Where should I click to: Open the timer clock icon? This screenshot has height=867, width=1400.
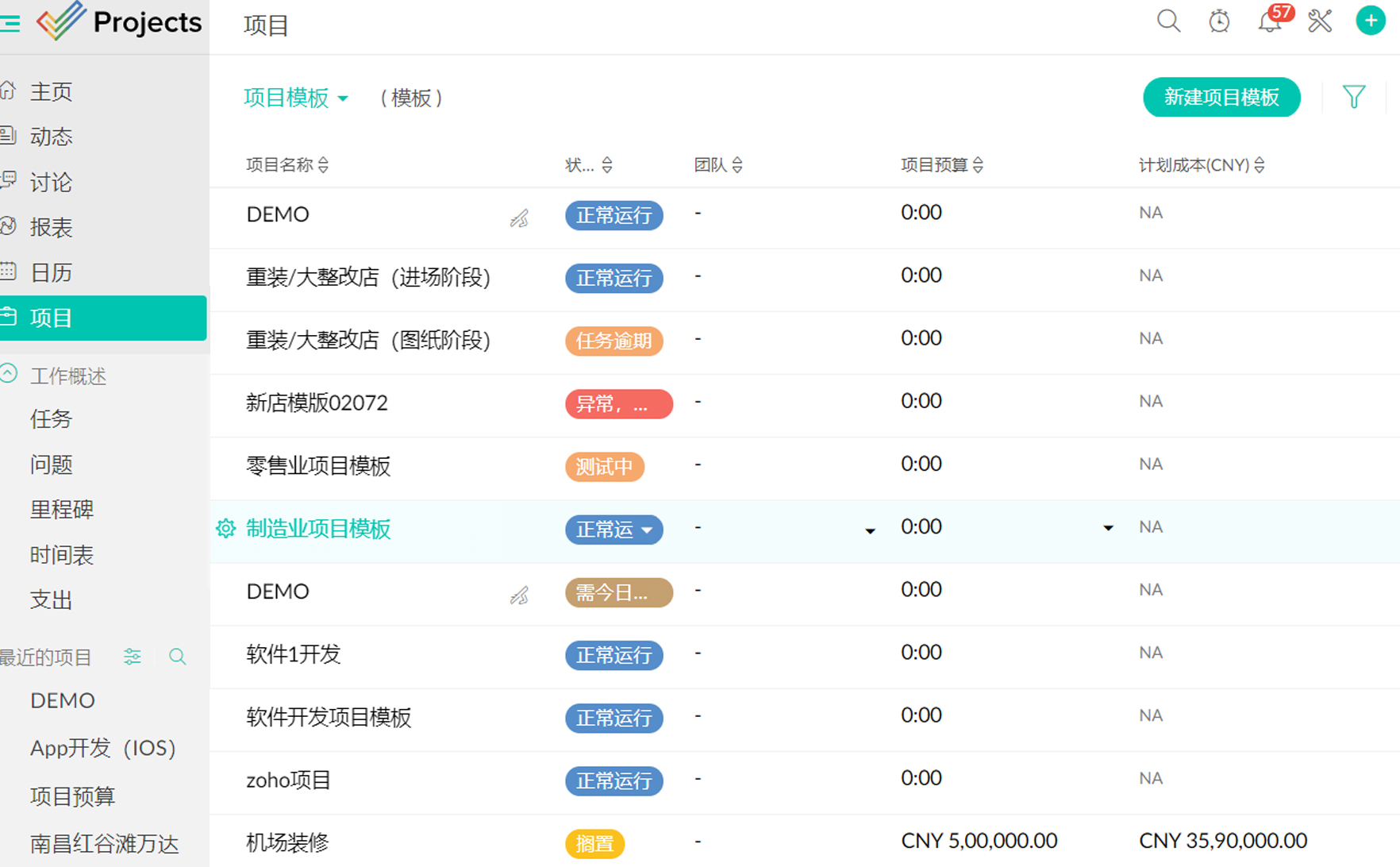[x=1219, y=21]
